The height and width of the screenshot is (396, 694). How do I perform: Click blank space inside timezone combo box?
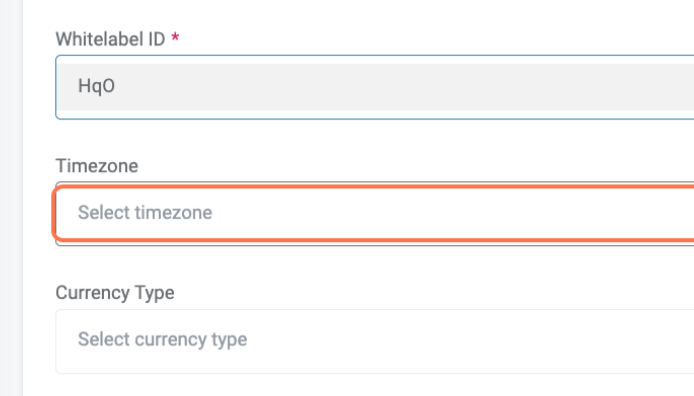(443, 213)
